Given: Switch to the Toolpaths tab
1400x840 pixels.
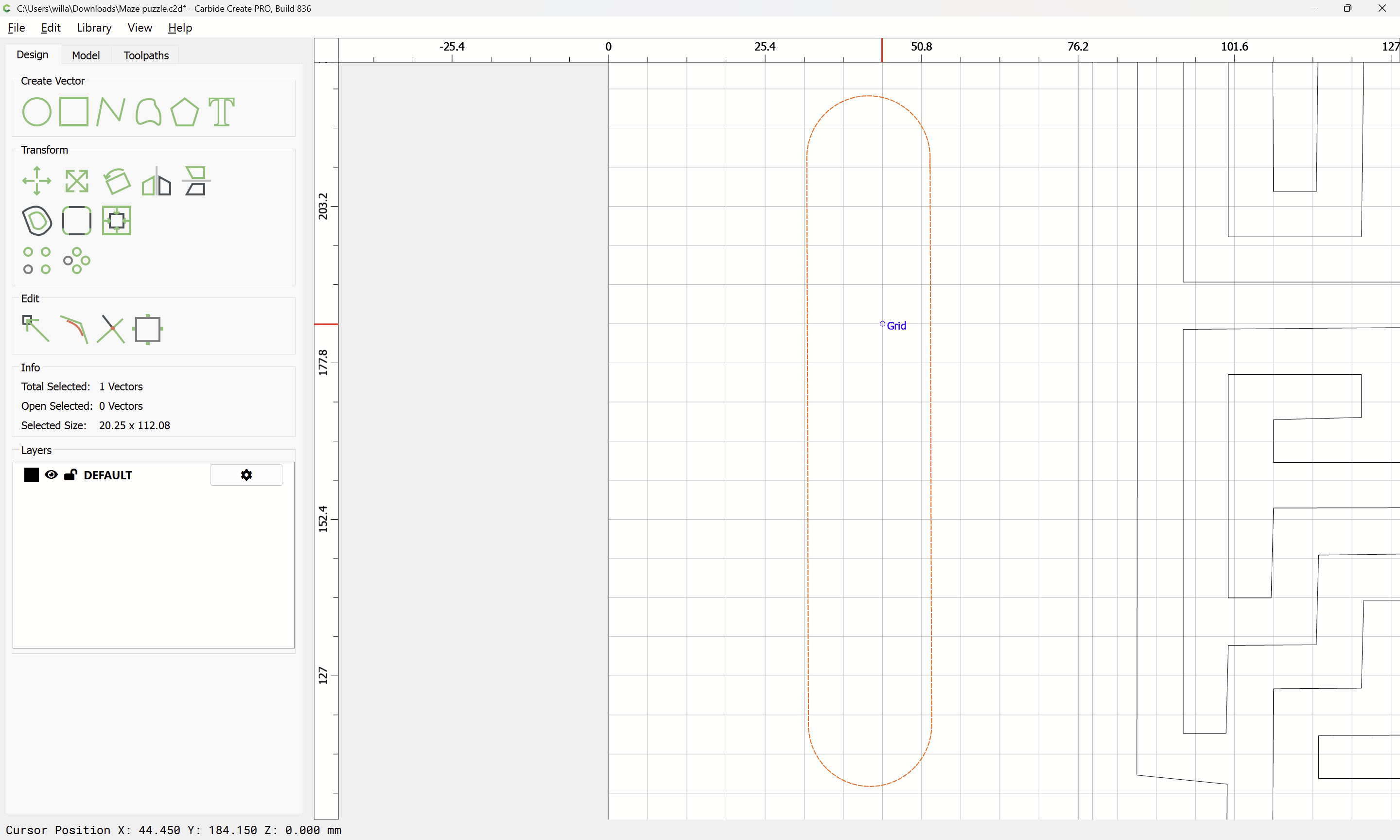Looking at the screenshot, I should [x=146, y=55].
